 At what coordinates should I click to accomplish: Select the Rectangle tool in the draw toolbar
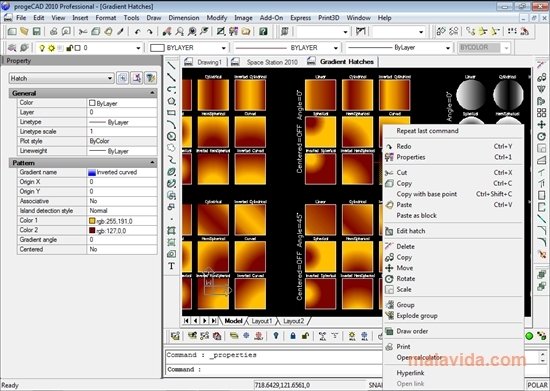click(x=171, y=113)
